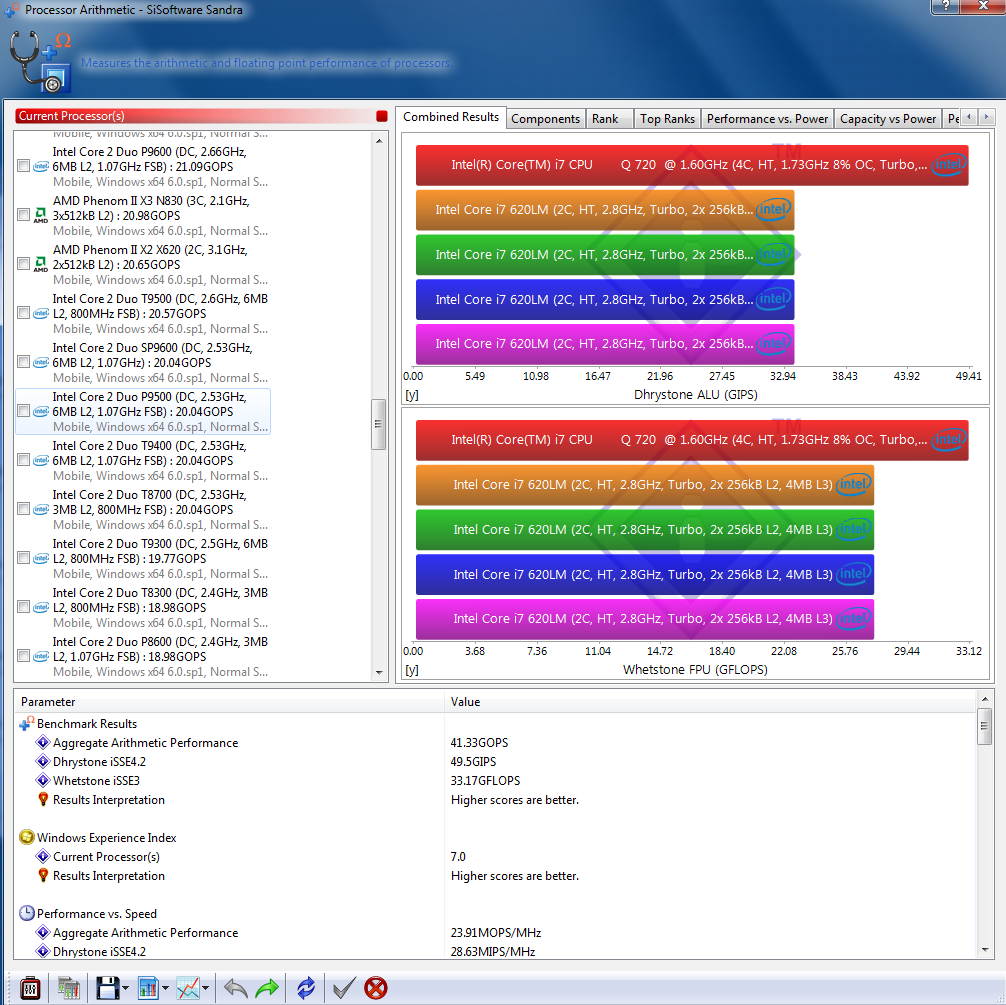Check the Core 2 Duo SP9600 checkbox
This screenshot has height=1005, width=1006.
[23, 362]
